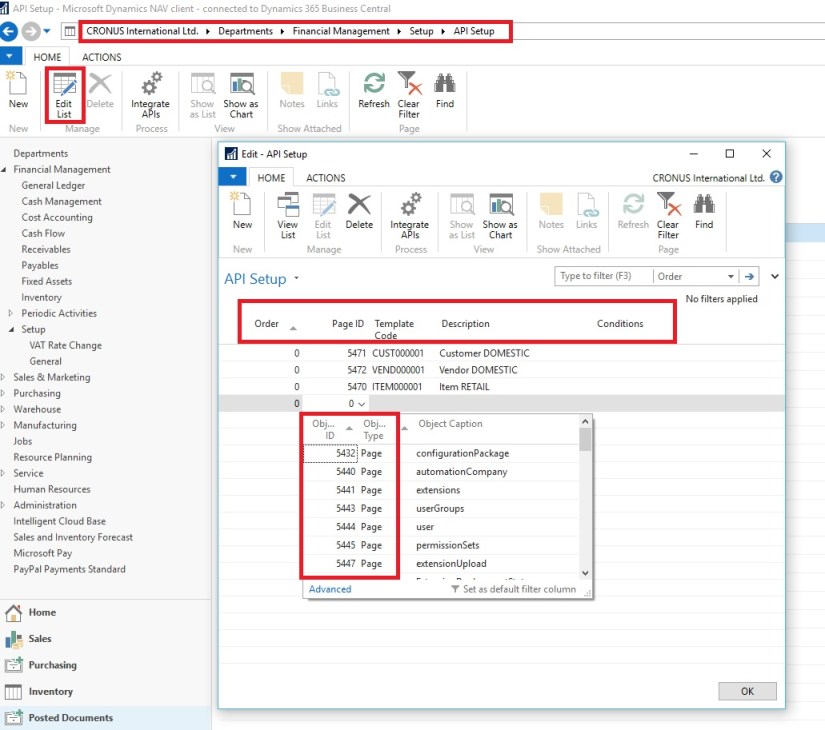The image size is (825, 730).
Task: Click Integrate APIs in Edit dialog ribbon
Action: pyautogui.click(x=409, y=216)
